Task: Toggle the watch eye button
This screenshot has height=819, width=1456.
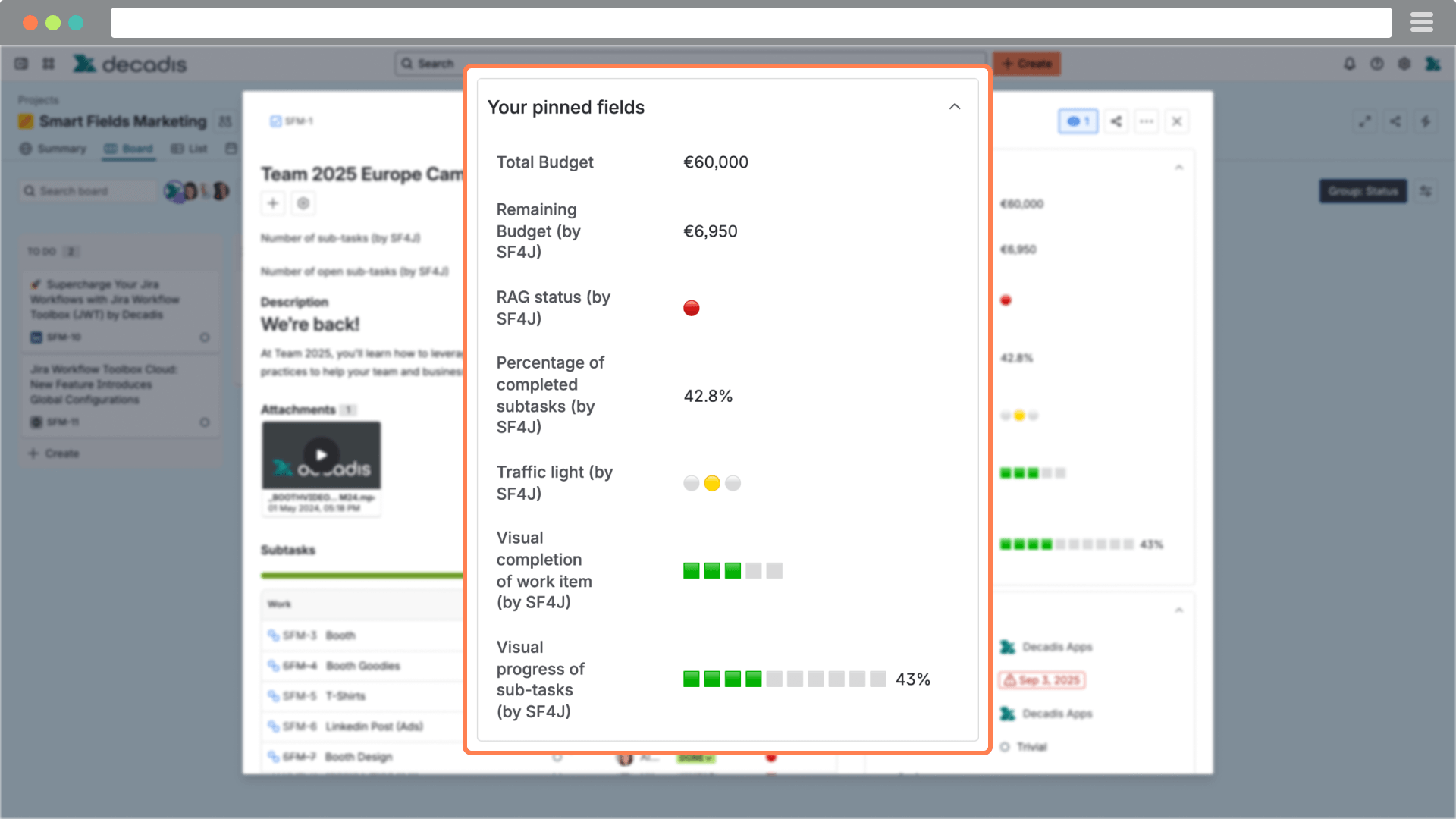Action: (1078, 121)
